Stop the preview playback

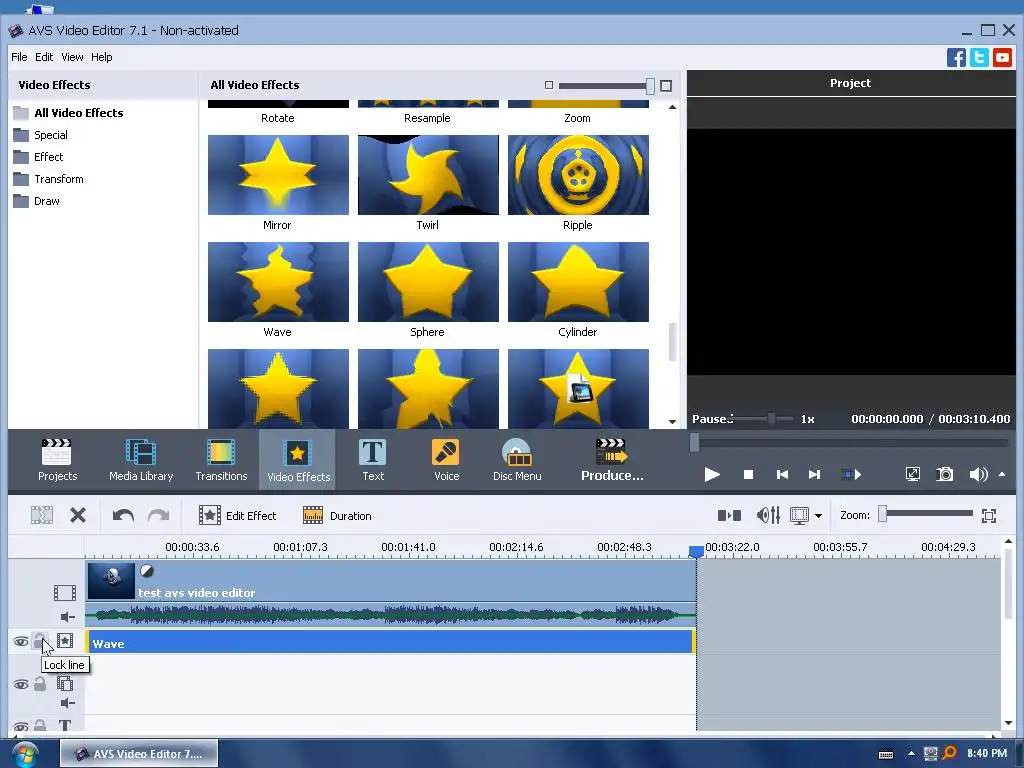click(x=748, y=475)
